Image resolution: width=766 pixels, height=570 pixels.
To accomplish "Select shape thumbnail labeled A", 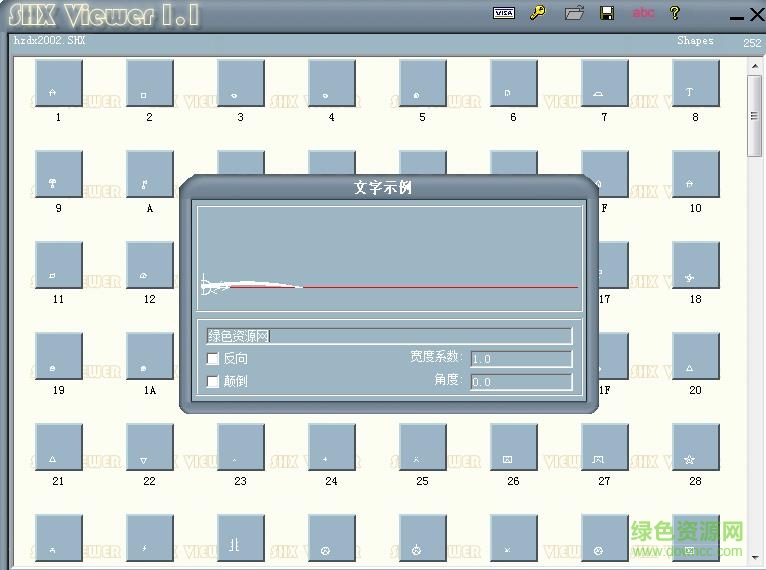I will pos(149,174).
